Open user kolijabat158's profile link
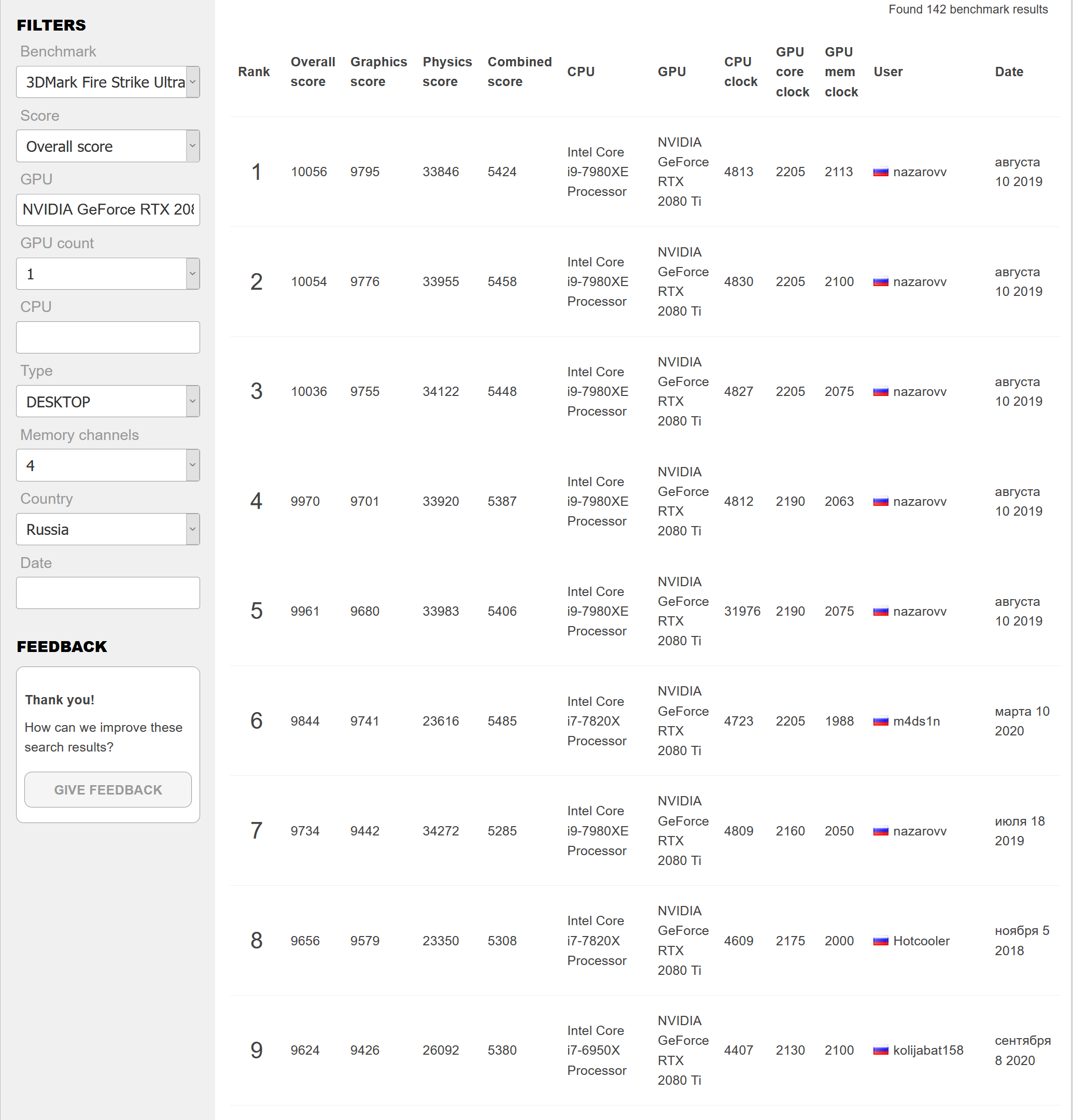Viewport: 1073px width, 1120px height. 928,1050
